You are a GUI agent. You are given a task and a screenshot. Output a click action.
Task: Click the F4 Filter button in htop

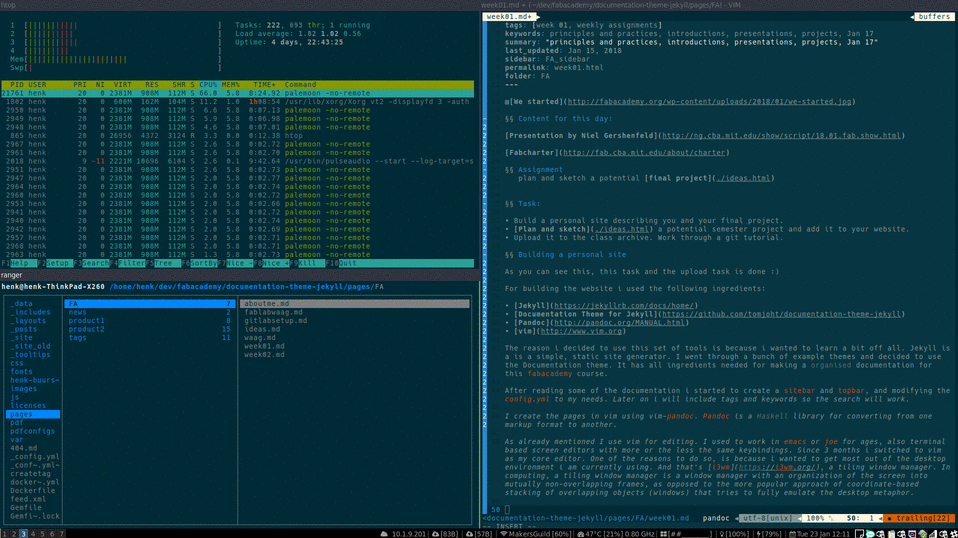tap(127, 263)
